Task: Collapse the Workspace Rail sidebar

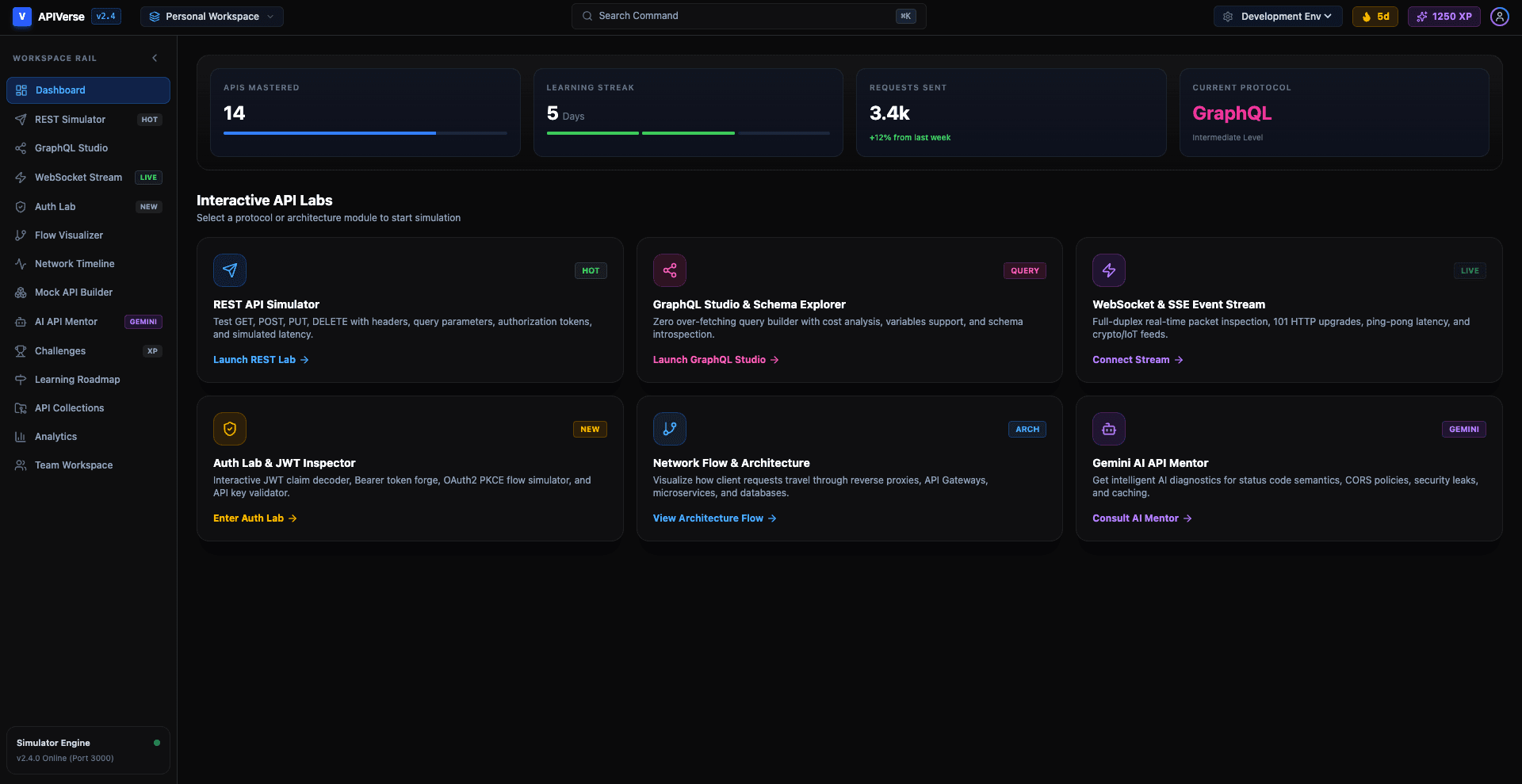Action: 155,58
